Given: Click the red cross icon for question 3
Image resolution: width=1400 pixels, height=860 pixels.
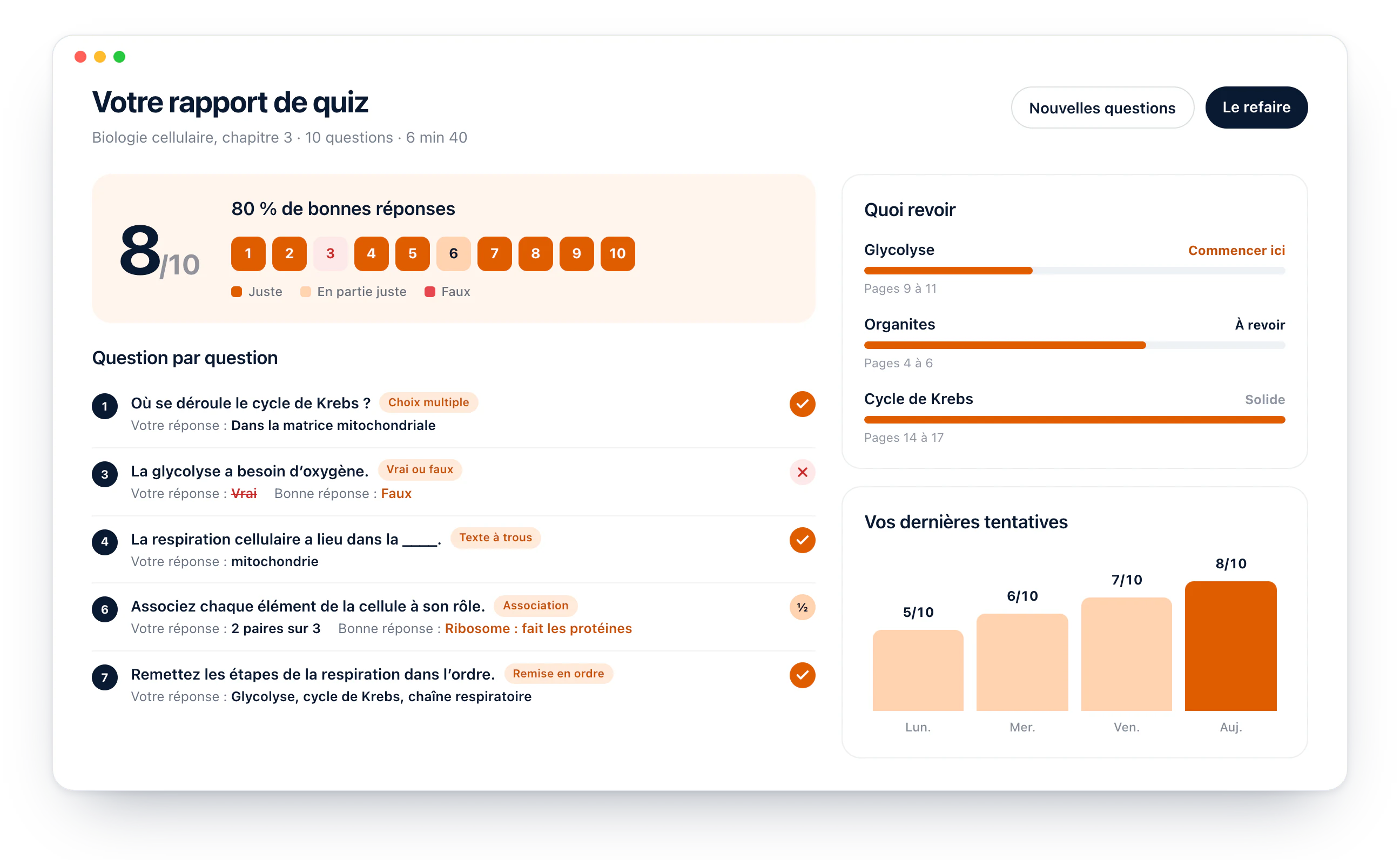Looking at the screenshot, I should [802, 472].
